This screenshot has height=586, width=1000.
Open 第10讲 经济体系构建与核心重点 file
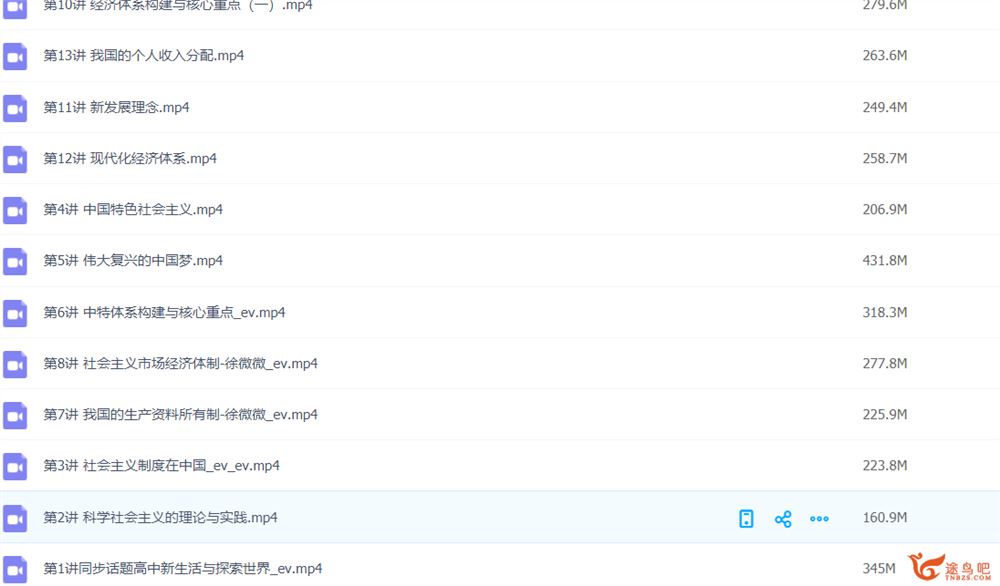pos(178,5)
